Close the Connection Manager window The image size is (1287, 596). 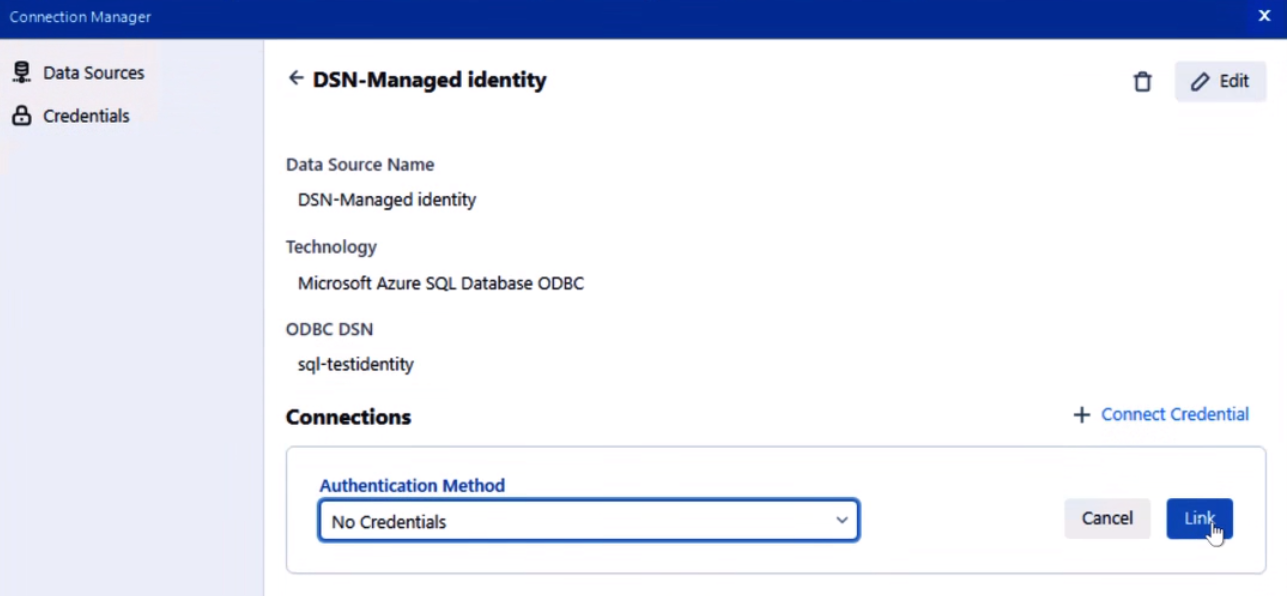click(1264, 16)
